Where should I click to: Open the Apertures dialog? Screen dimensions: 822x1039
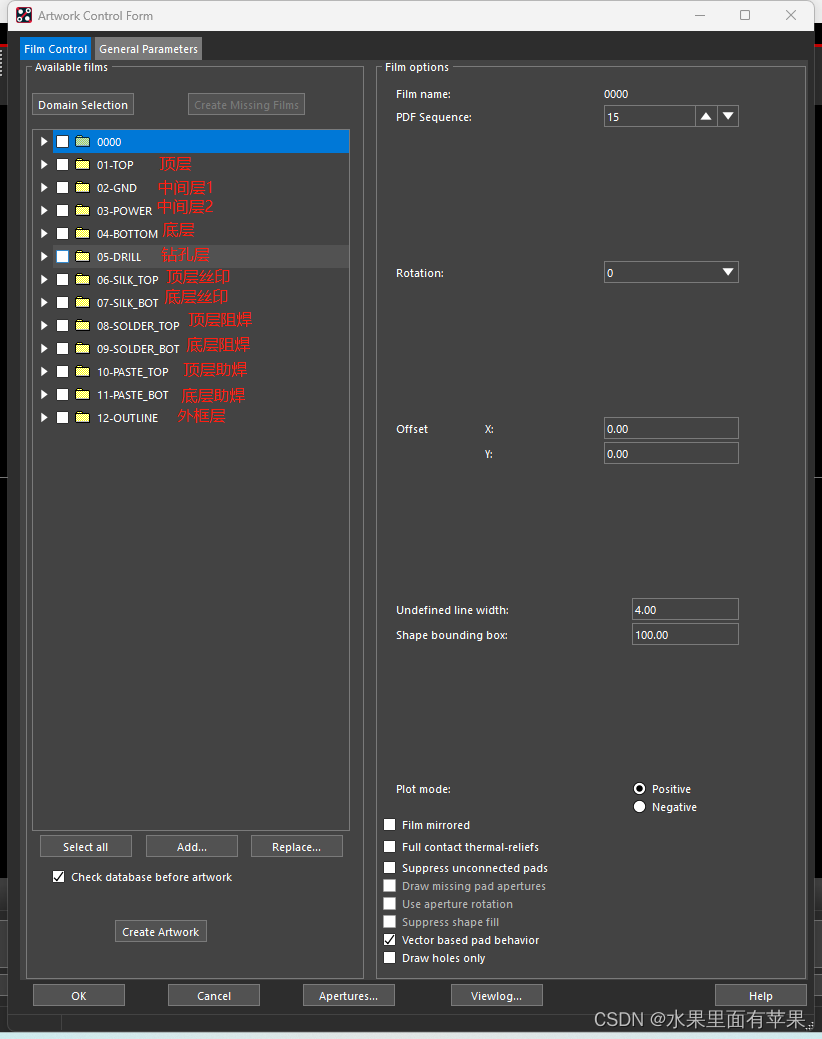pyautogui.click(x=348, y=995)
